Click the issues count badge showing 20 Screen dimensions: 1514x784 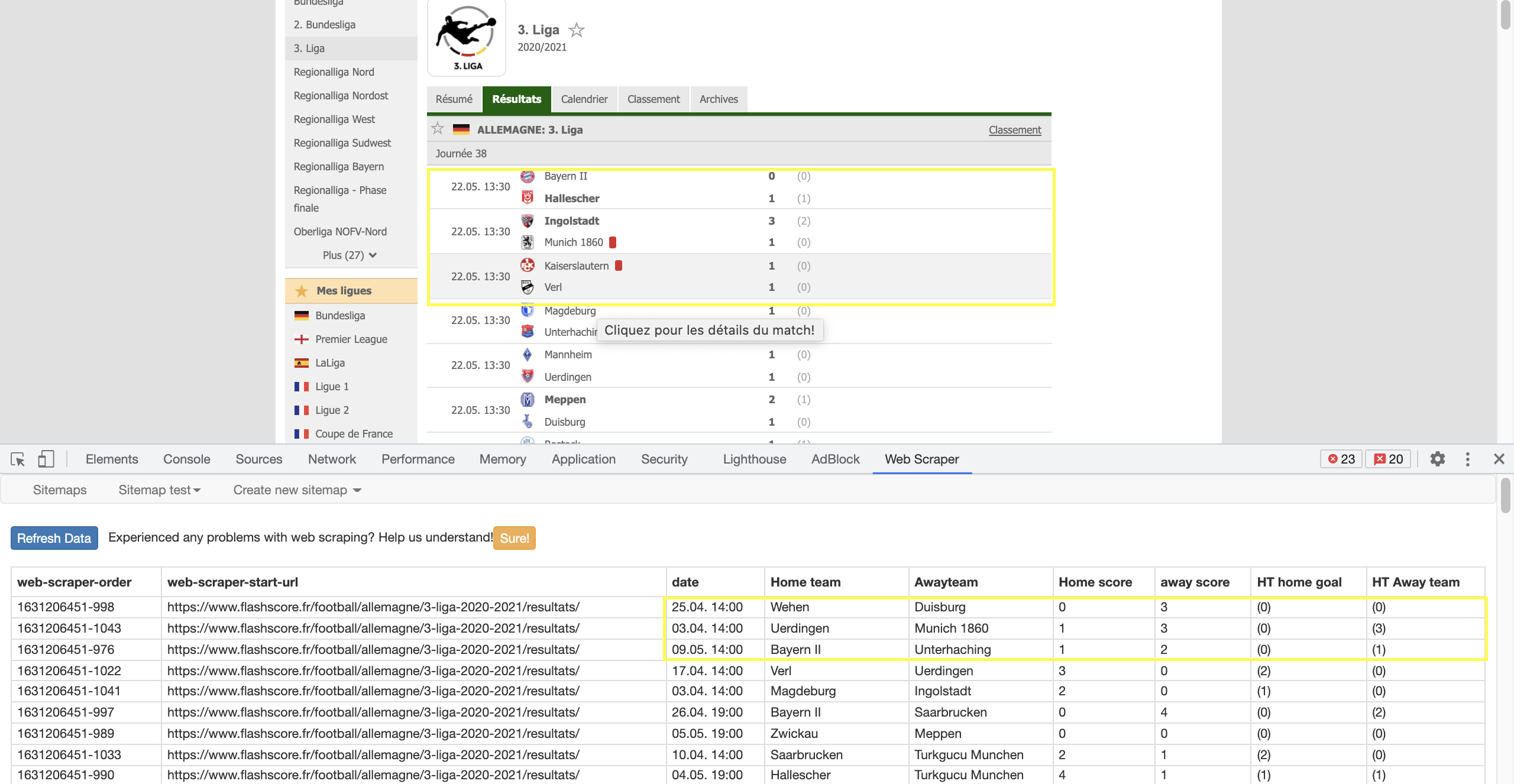pos(1388,459)
